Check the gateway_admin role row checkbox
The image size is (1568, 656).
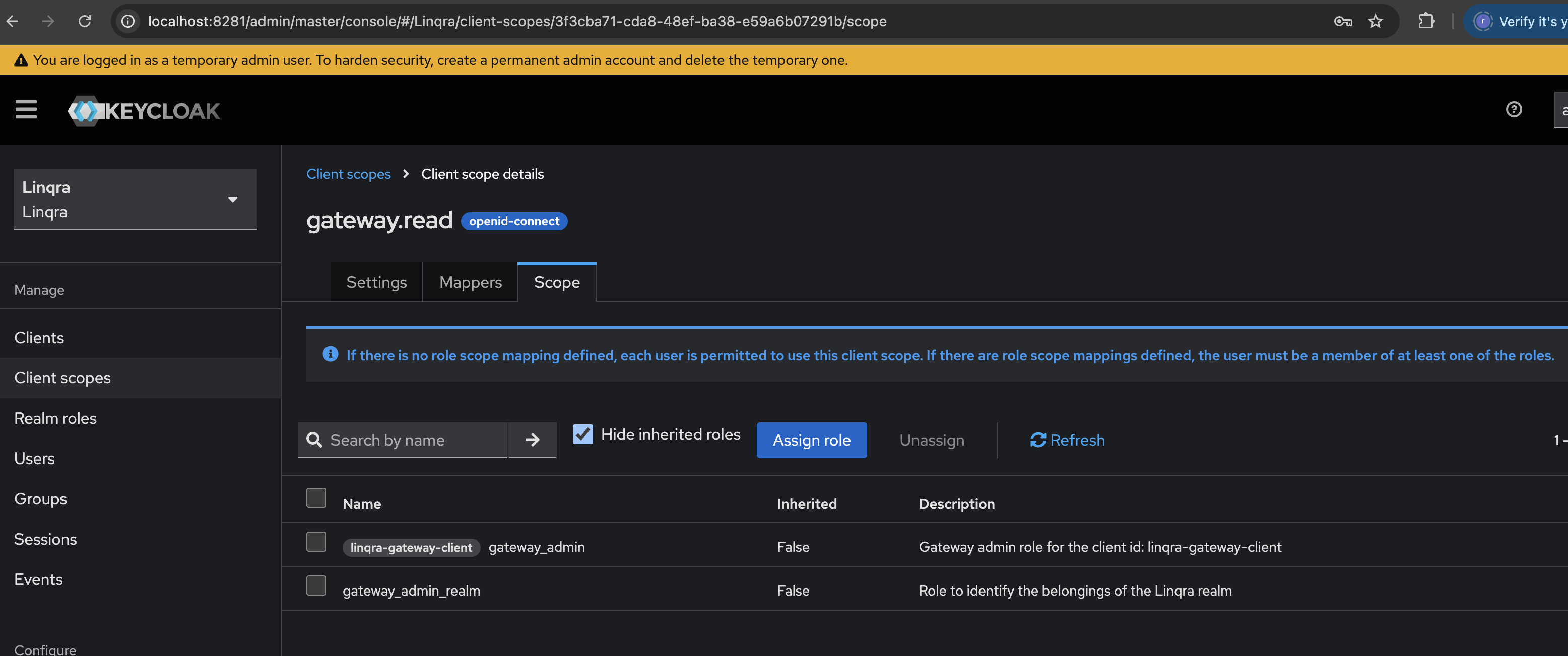coord(316,542)
